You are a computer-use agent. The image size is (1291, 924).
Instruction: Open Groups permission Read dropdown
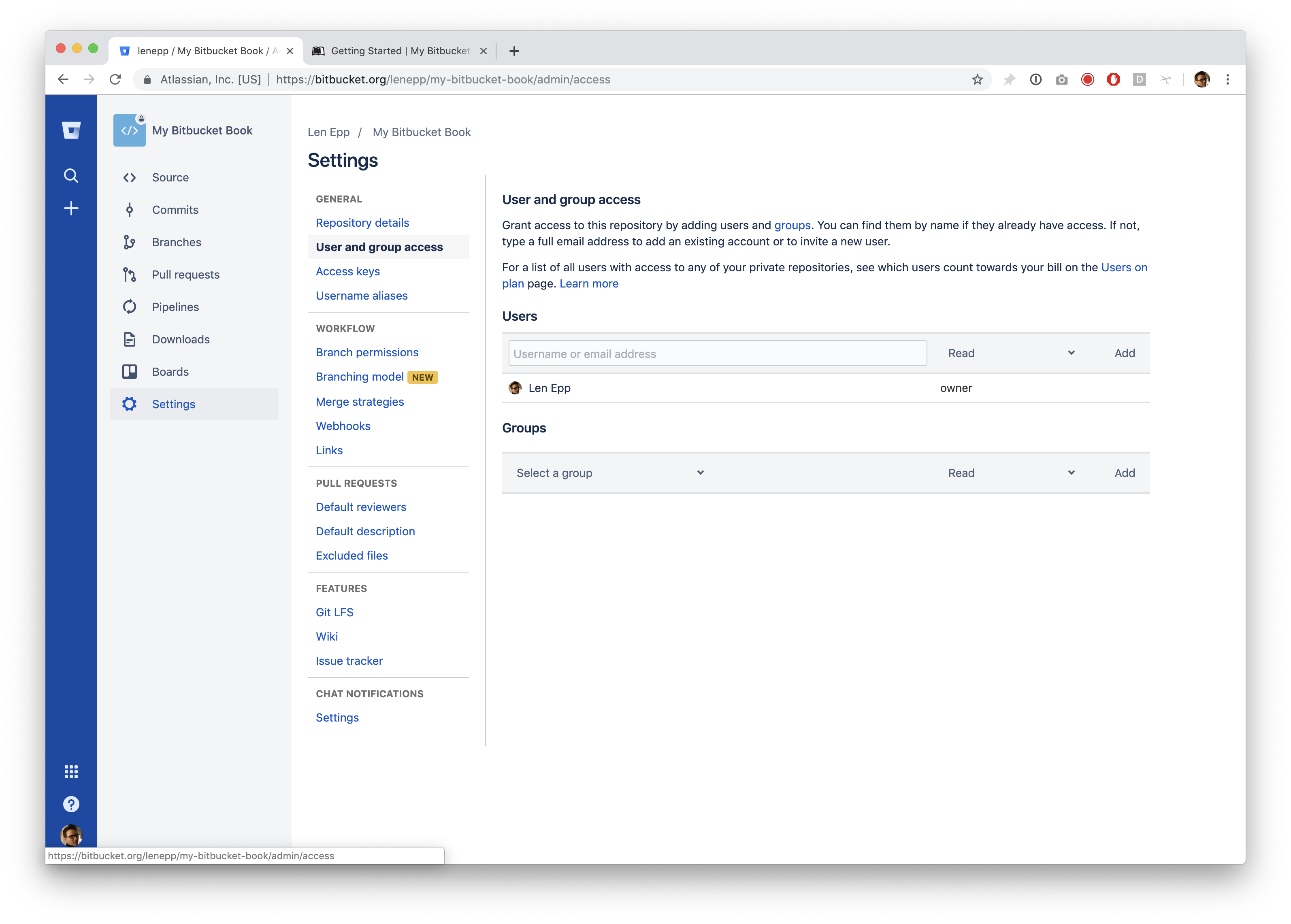1011,473
